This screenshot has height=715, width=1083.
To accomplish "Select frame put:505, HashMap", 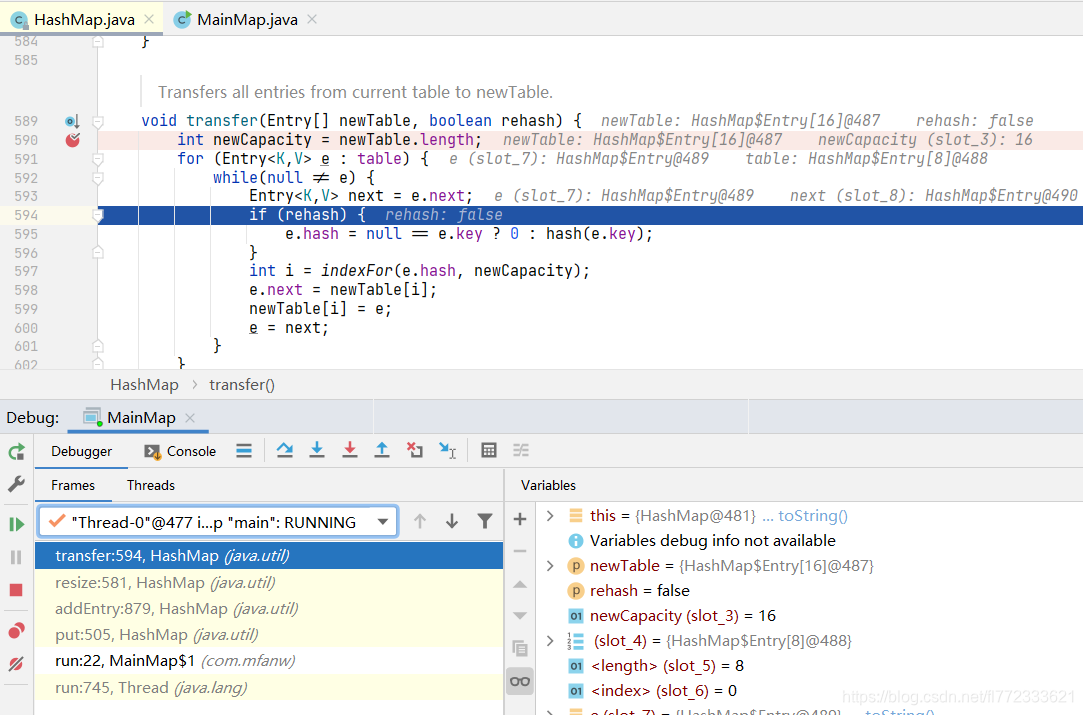I will tap(269, 635).
